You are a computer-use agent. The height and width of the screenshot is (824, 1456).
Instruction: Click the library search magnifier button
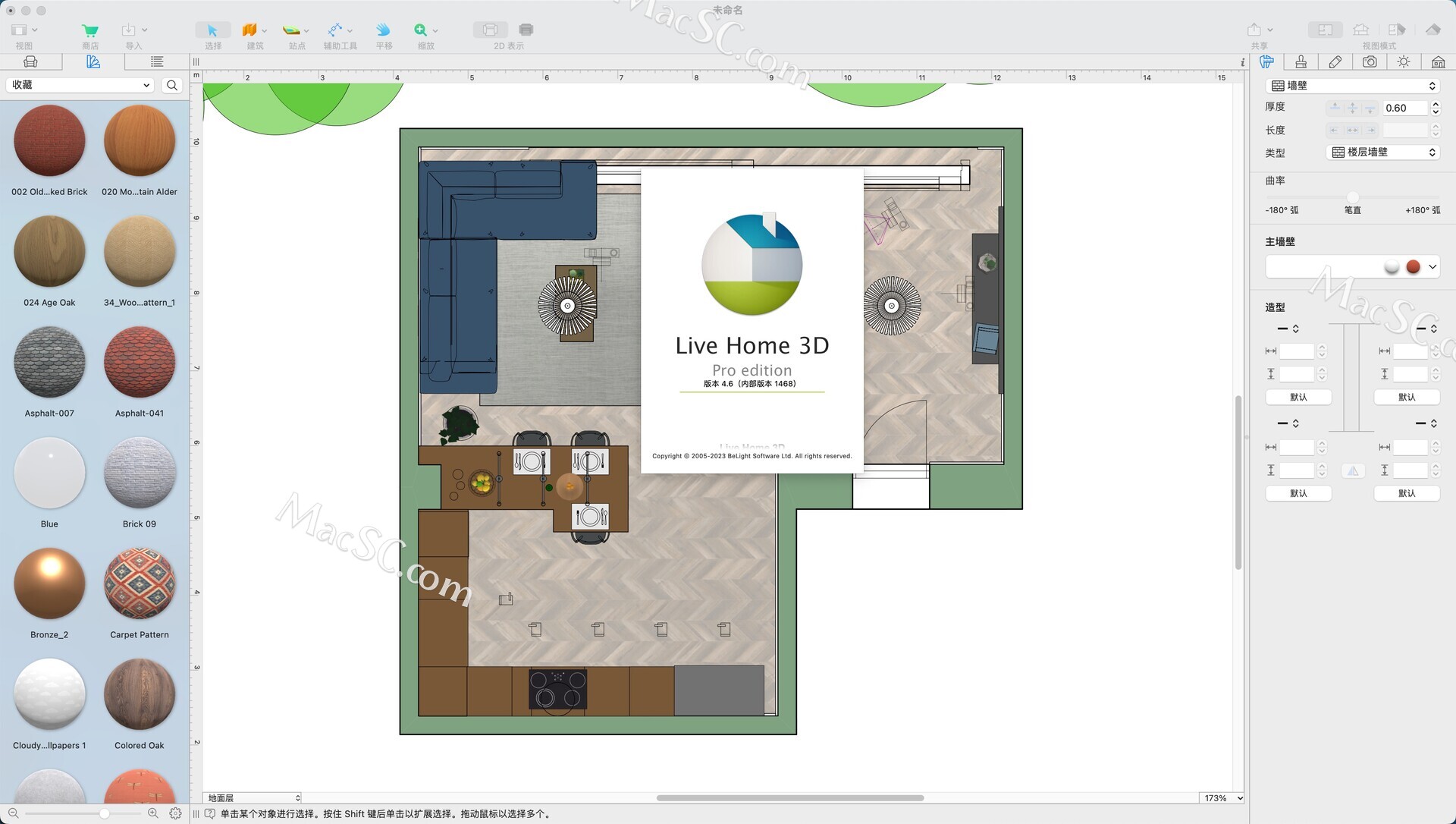pos(172,85)
